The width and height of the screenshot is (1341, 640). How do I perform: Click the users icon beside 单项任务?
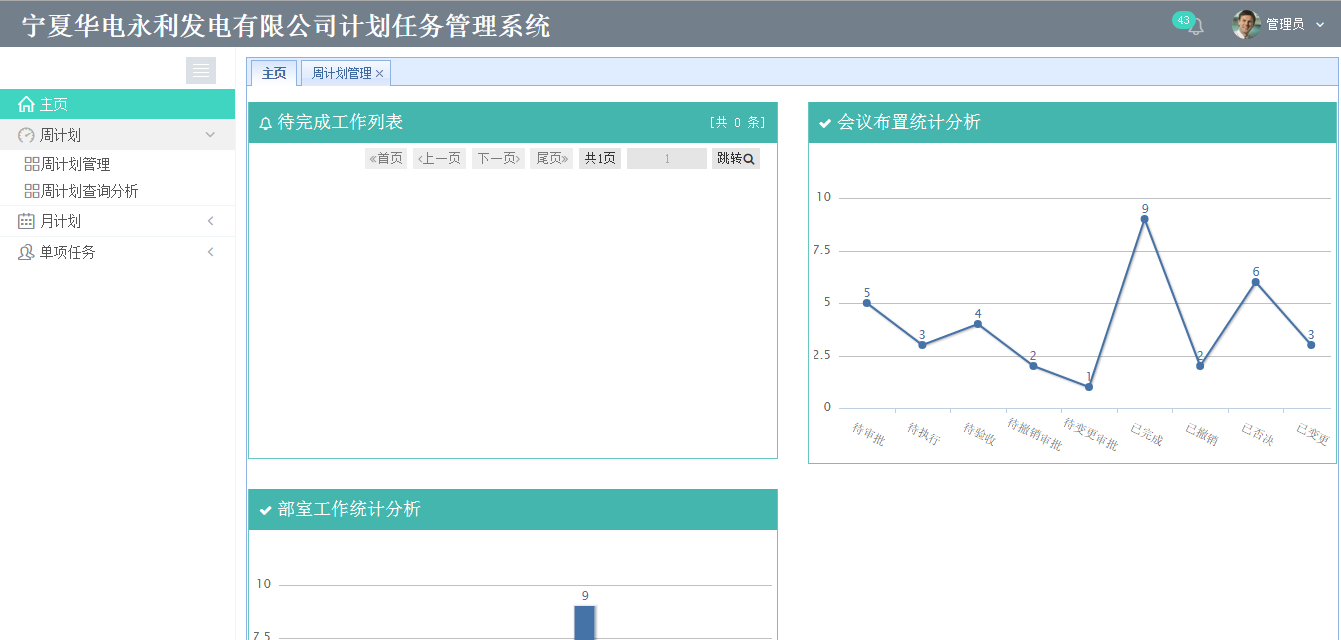(26, 252)
